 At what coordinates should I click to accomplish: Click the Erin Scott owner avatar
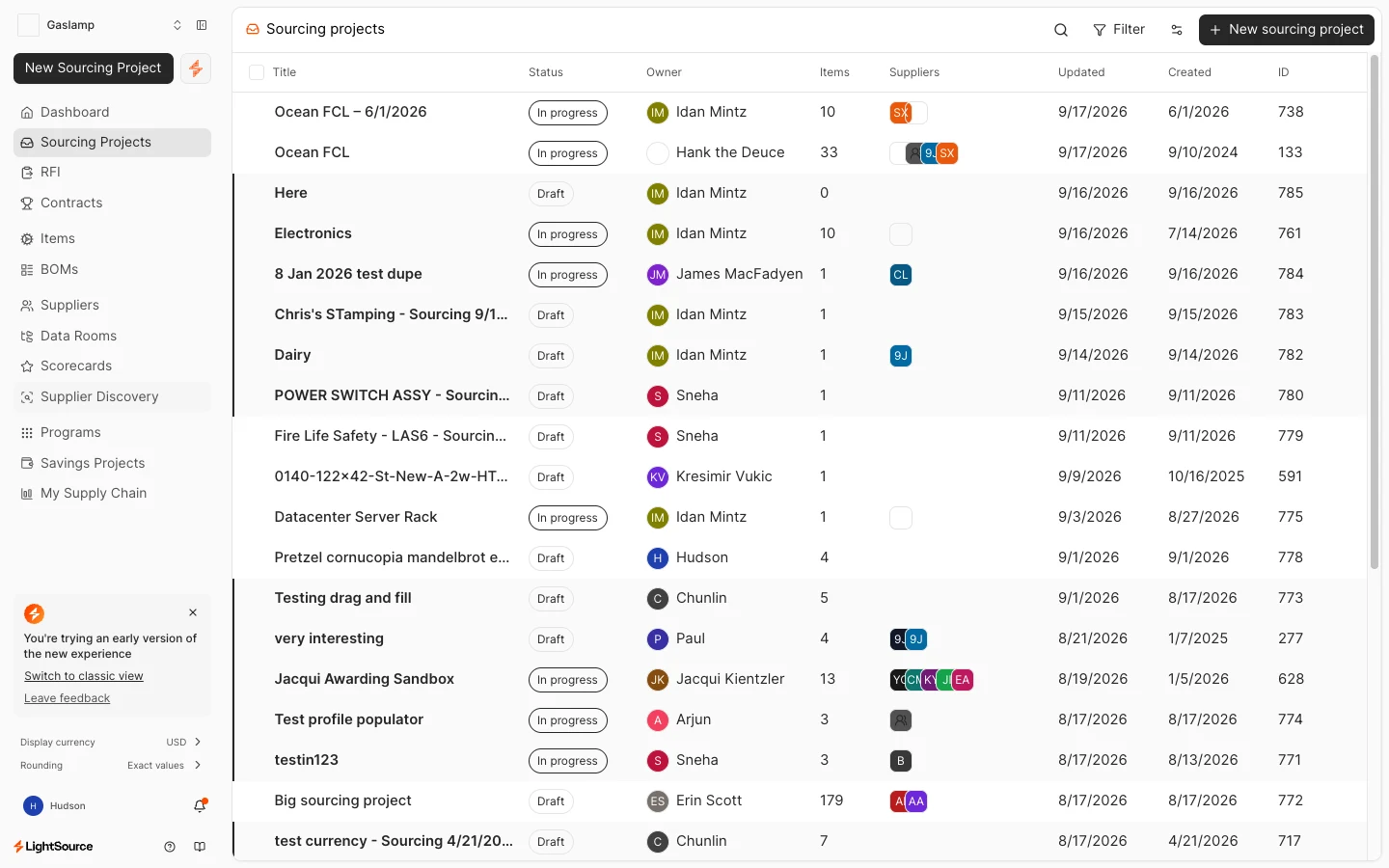click(658, 801)
